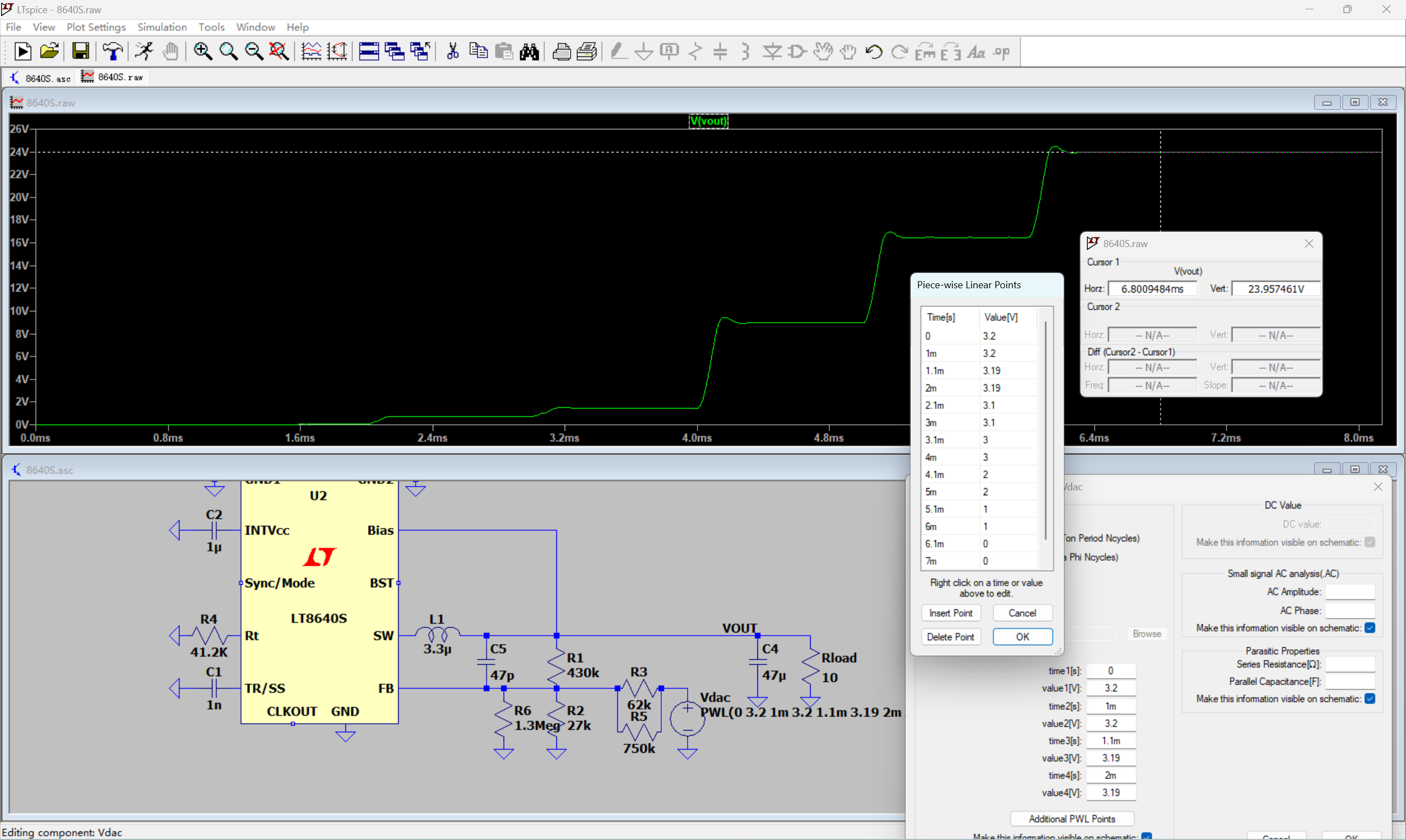Open the File menu
The image size is (1406, 840).
click(x=13, y=26)
